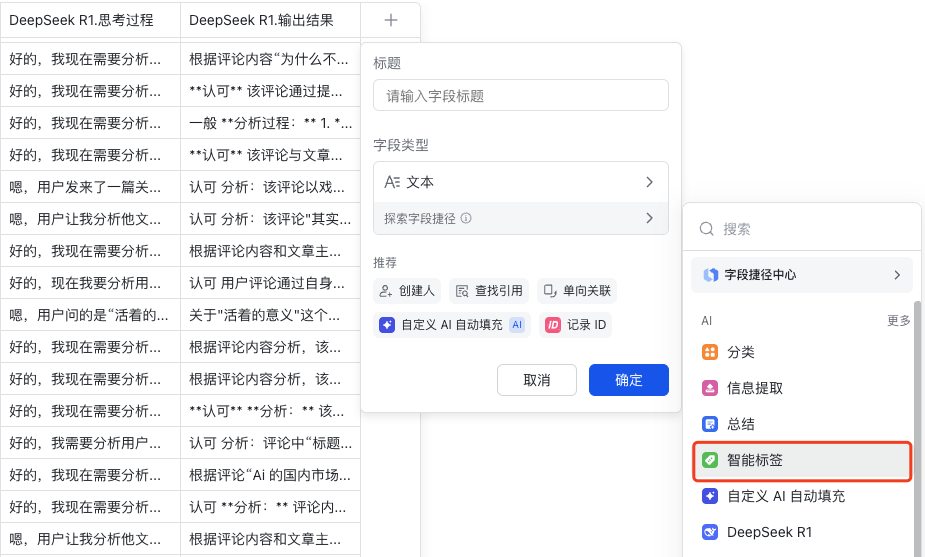Image resolution: width=925 pixels, height=557 pixels.
Task: Click cell 一般 **分析过程：** 1. *...
Action: 270,123
